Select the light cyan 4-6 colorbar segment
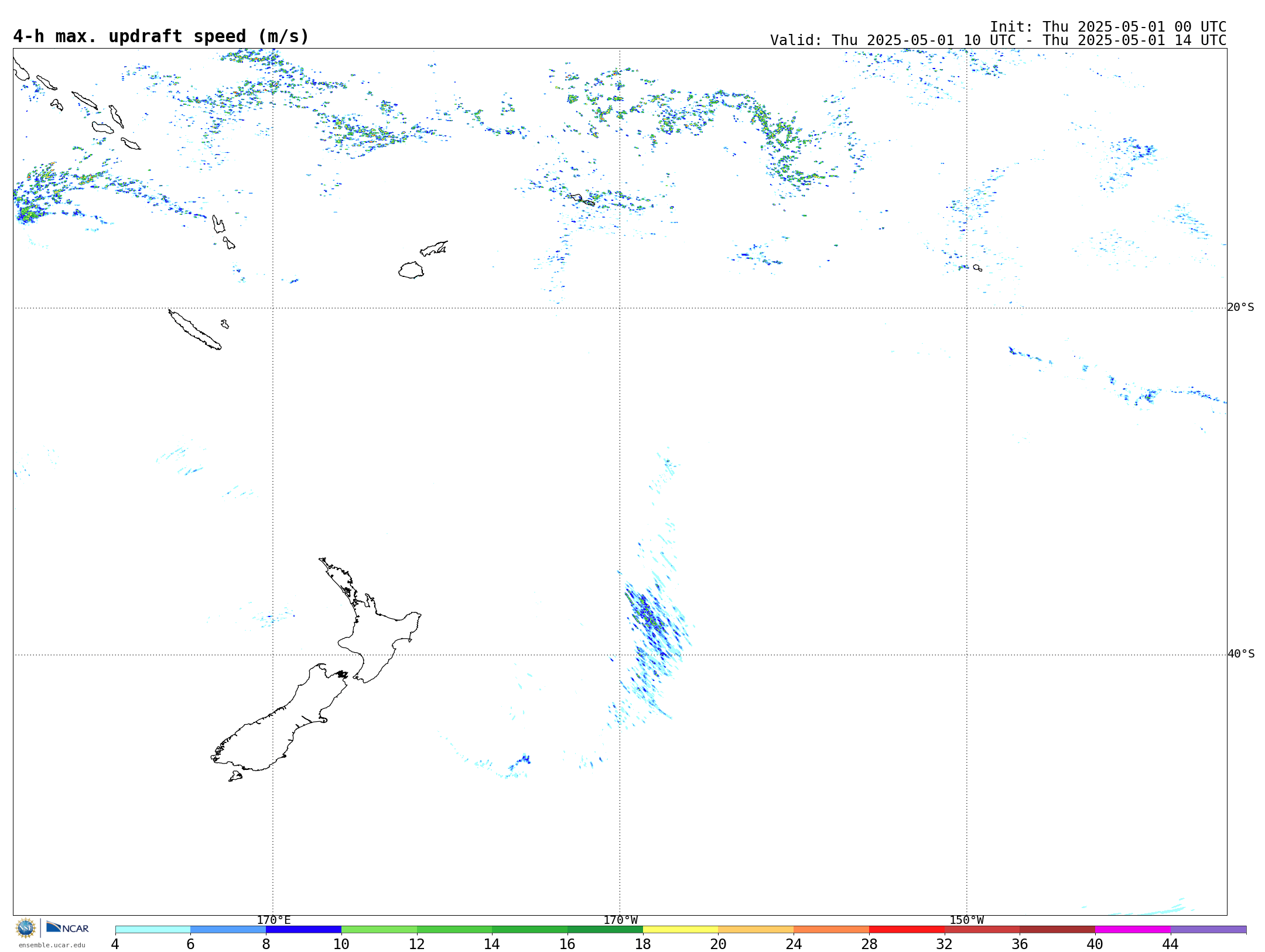Image resolution: width=1265 pixels, height=952 pixels. (153, 930)
